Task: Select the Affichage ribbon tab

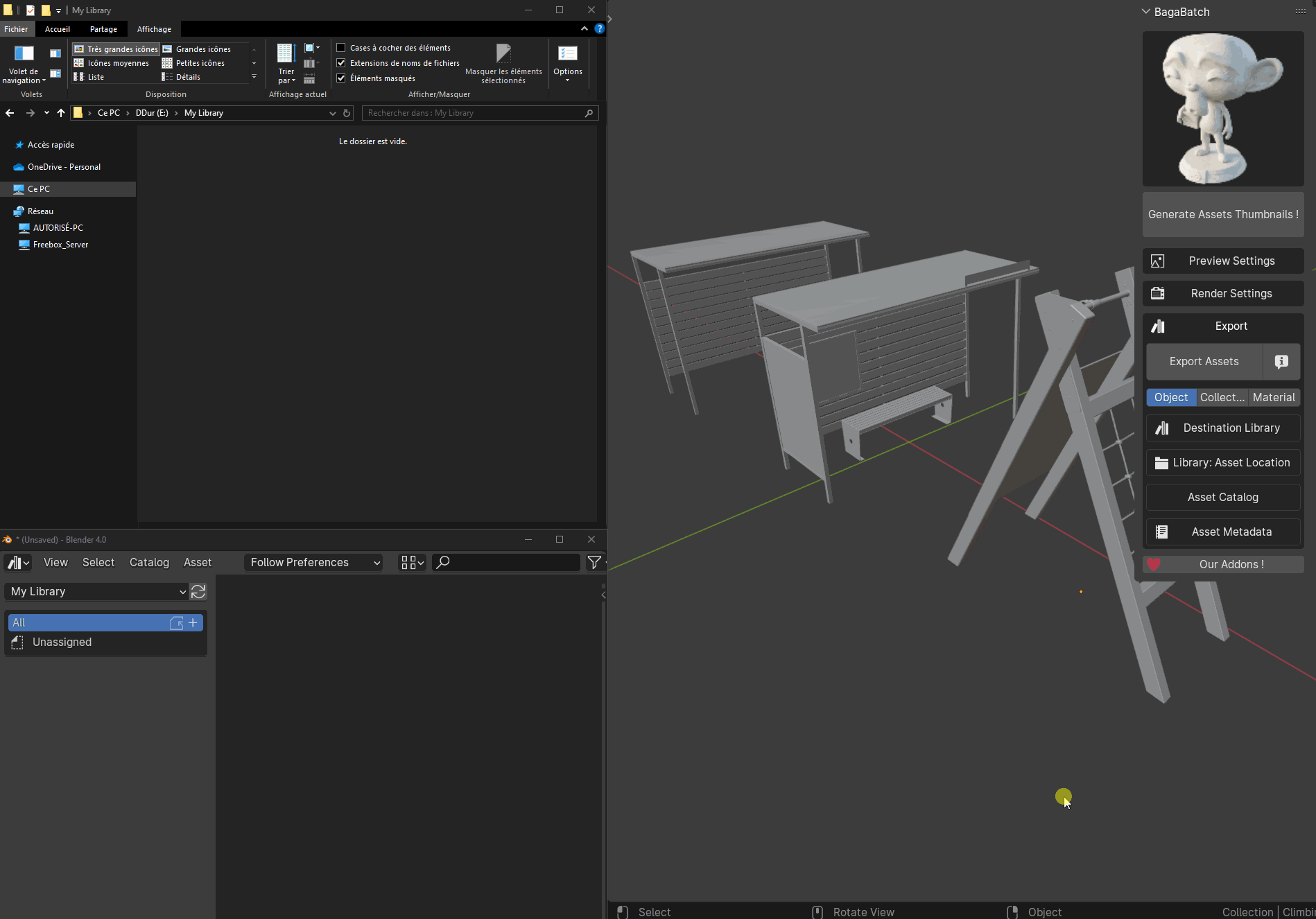Action: [154, 29]
